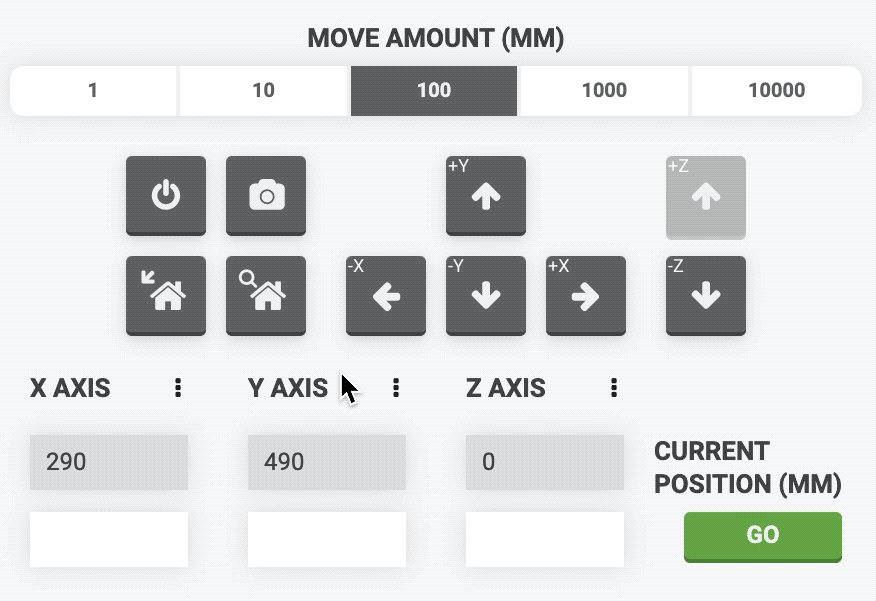Set move amount to 10 mm
This screenshot has height=601, width=876.
click(264, 91)
